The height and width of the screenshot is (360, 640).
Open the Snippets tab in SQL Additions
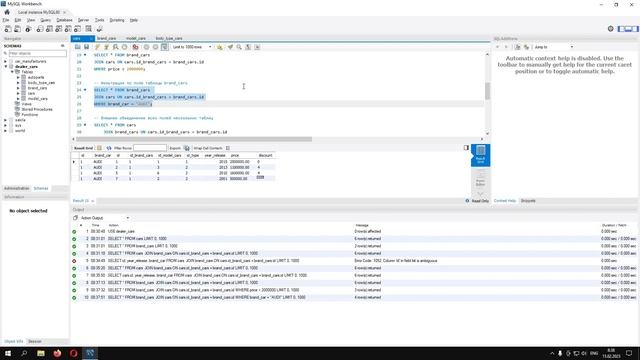pyautogui.click(x=528, y=201)
